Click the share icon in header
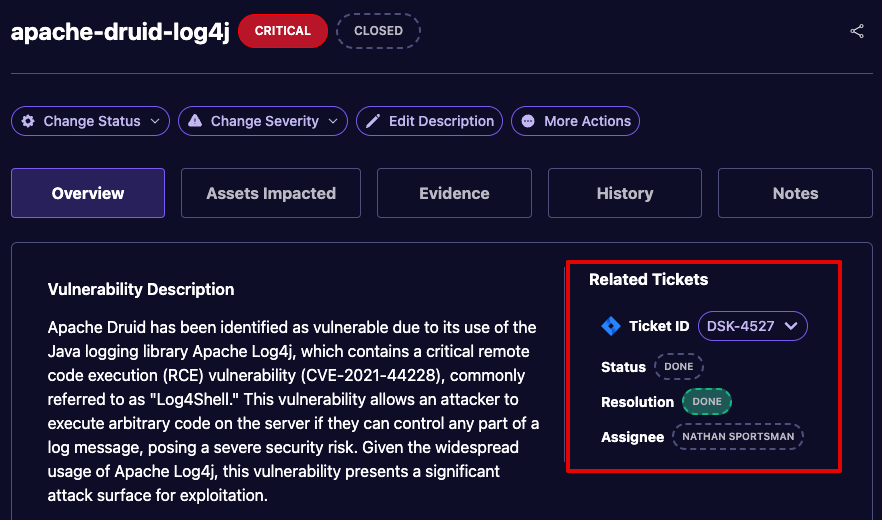This screenshot has height=520, width=882. click(857, 31)
